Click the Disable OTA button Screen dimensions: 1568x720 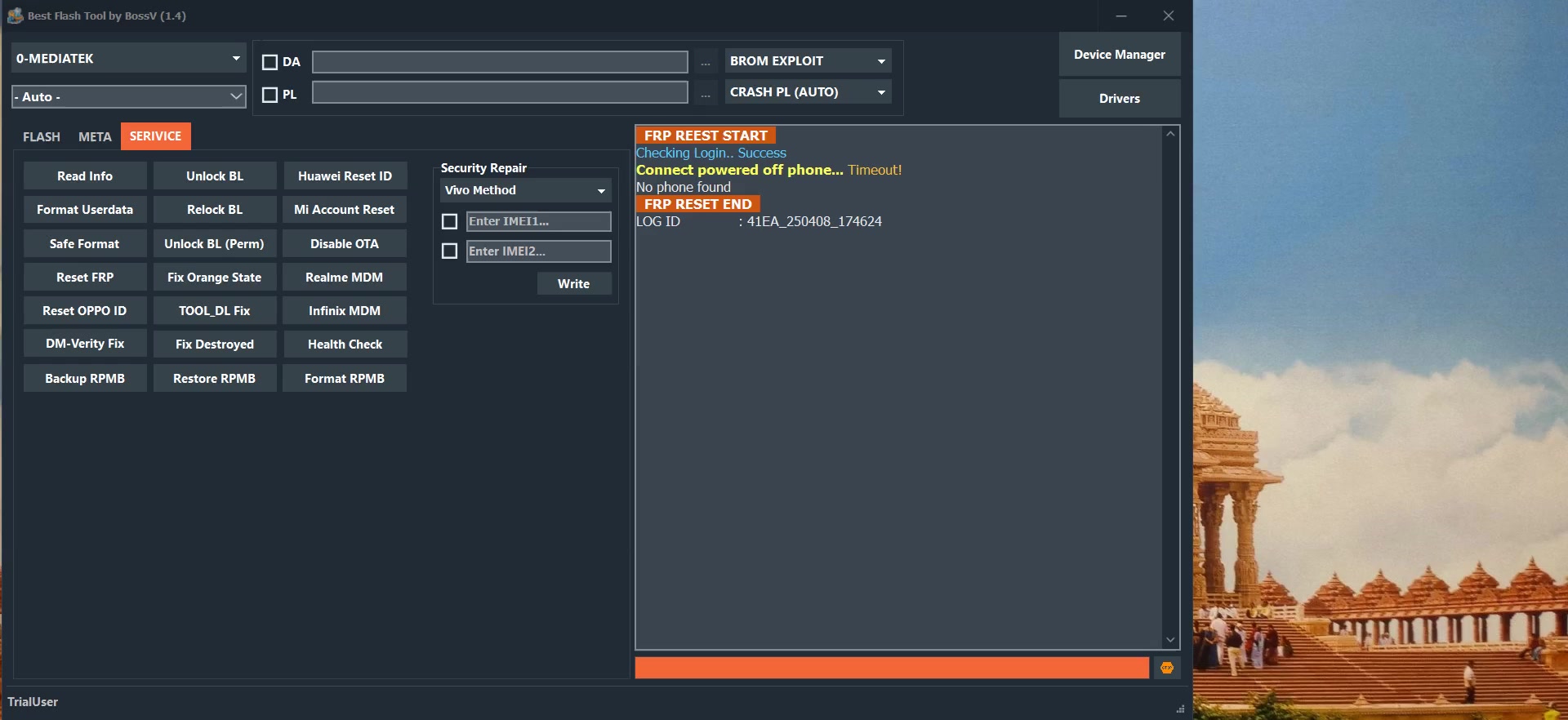345,244
